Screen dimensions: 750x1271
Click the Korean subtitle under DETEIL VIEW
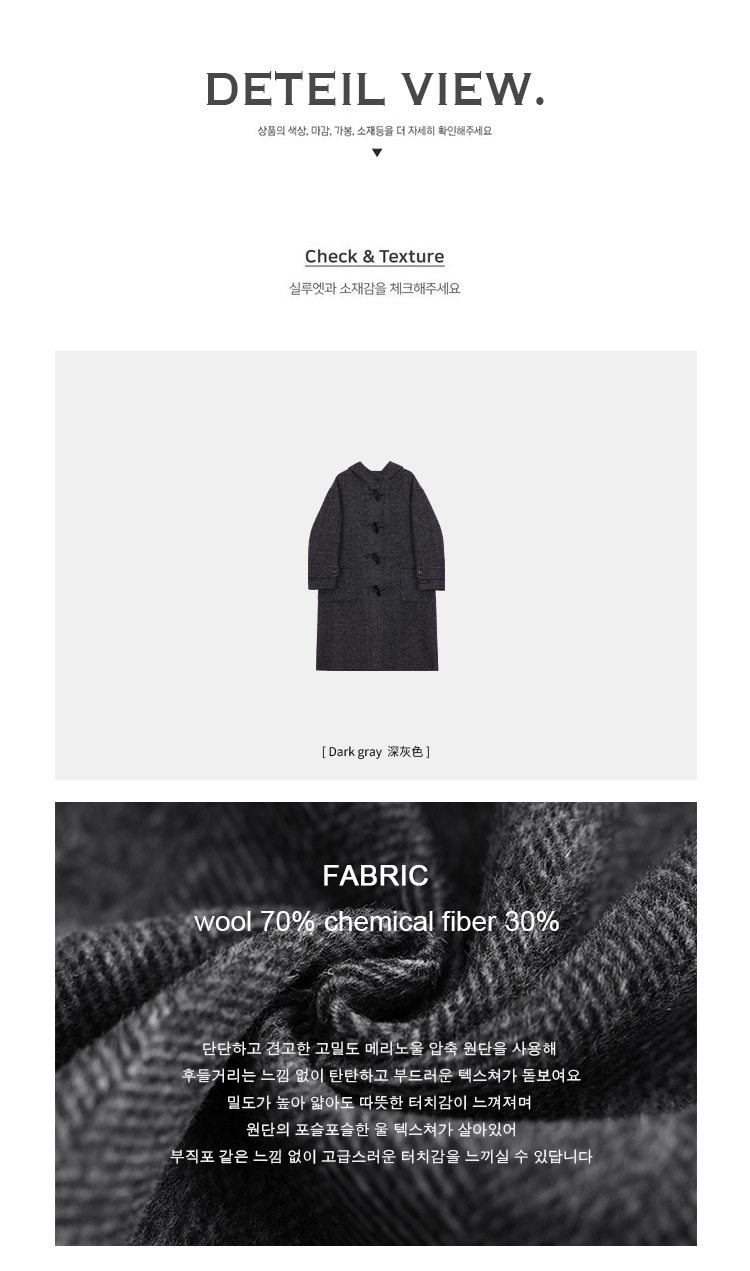[375, 131]
